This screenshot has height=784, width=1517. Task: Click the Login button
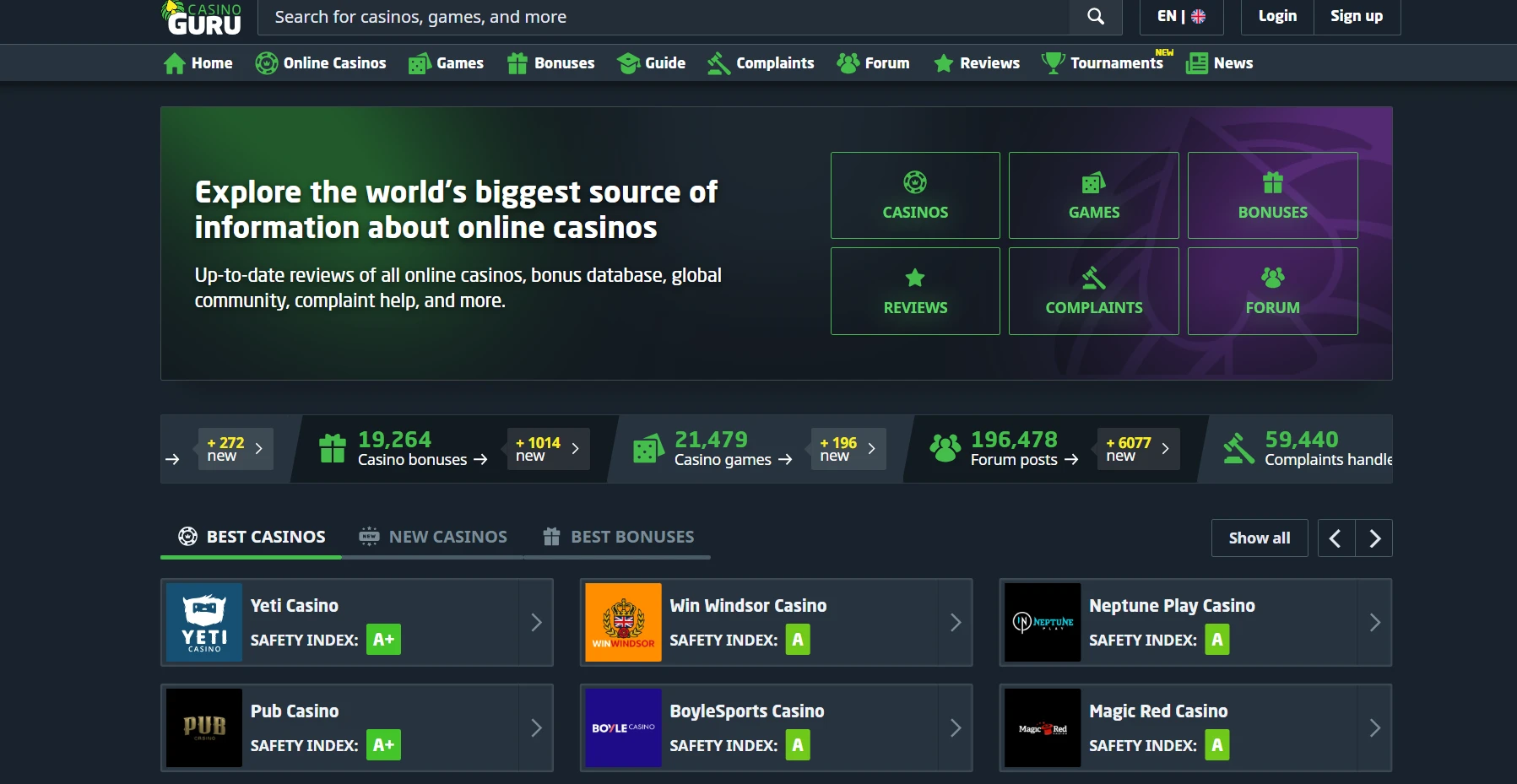click(1276, 17)
